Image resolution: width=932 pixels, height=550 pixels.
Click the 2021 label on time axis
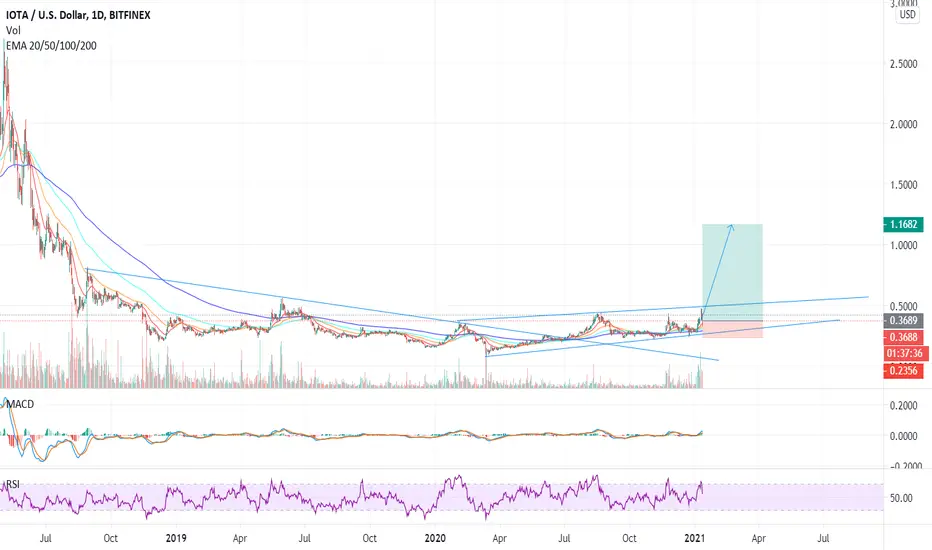pyautogui.click(x=695, y=538)
